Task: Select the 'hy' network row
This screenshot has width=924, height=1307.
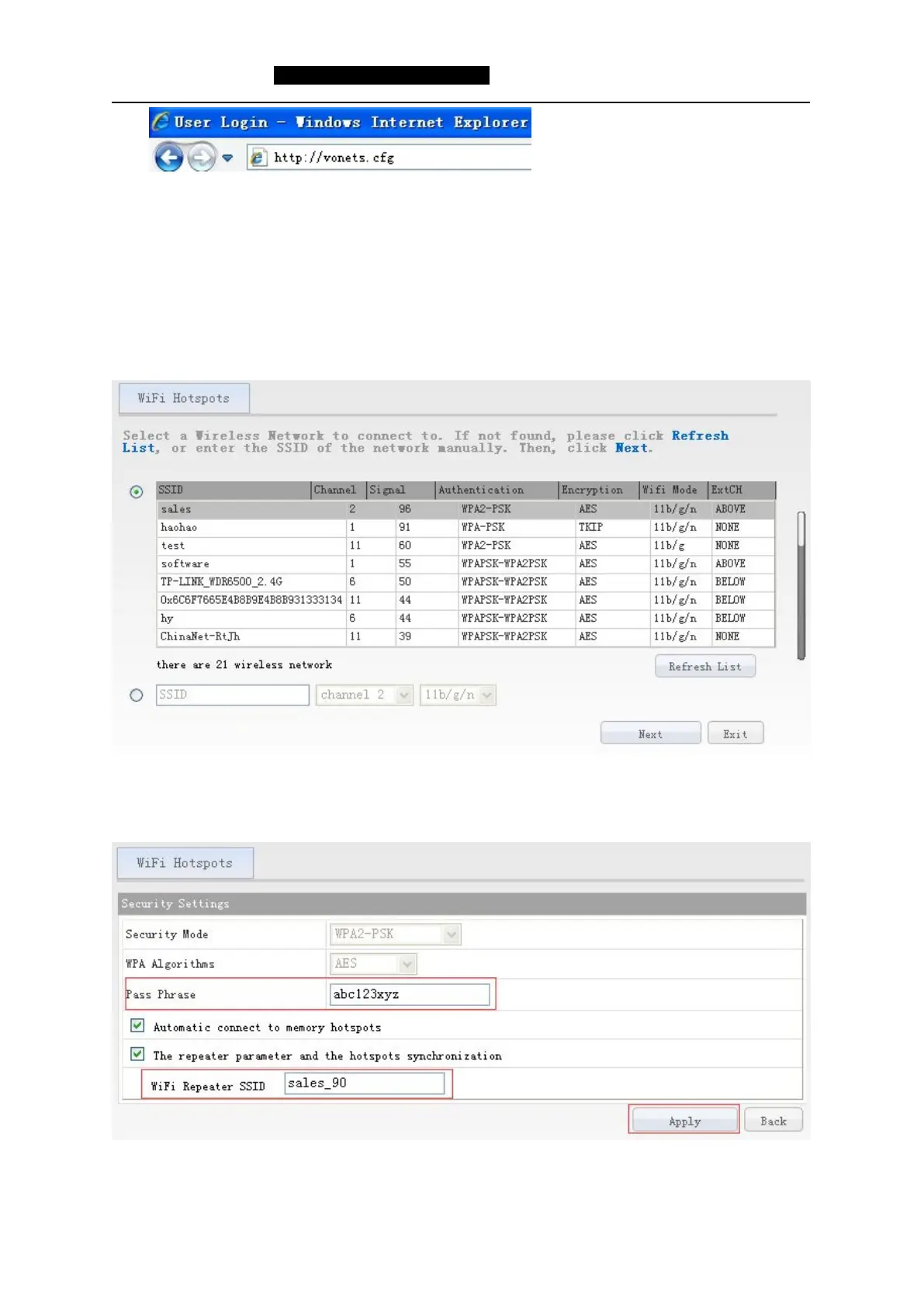Action: coord(465,618)
